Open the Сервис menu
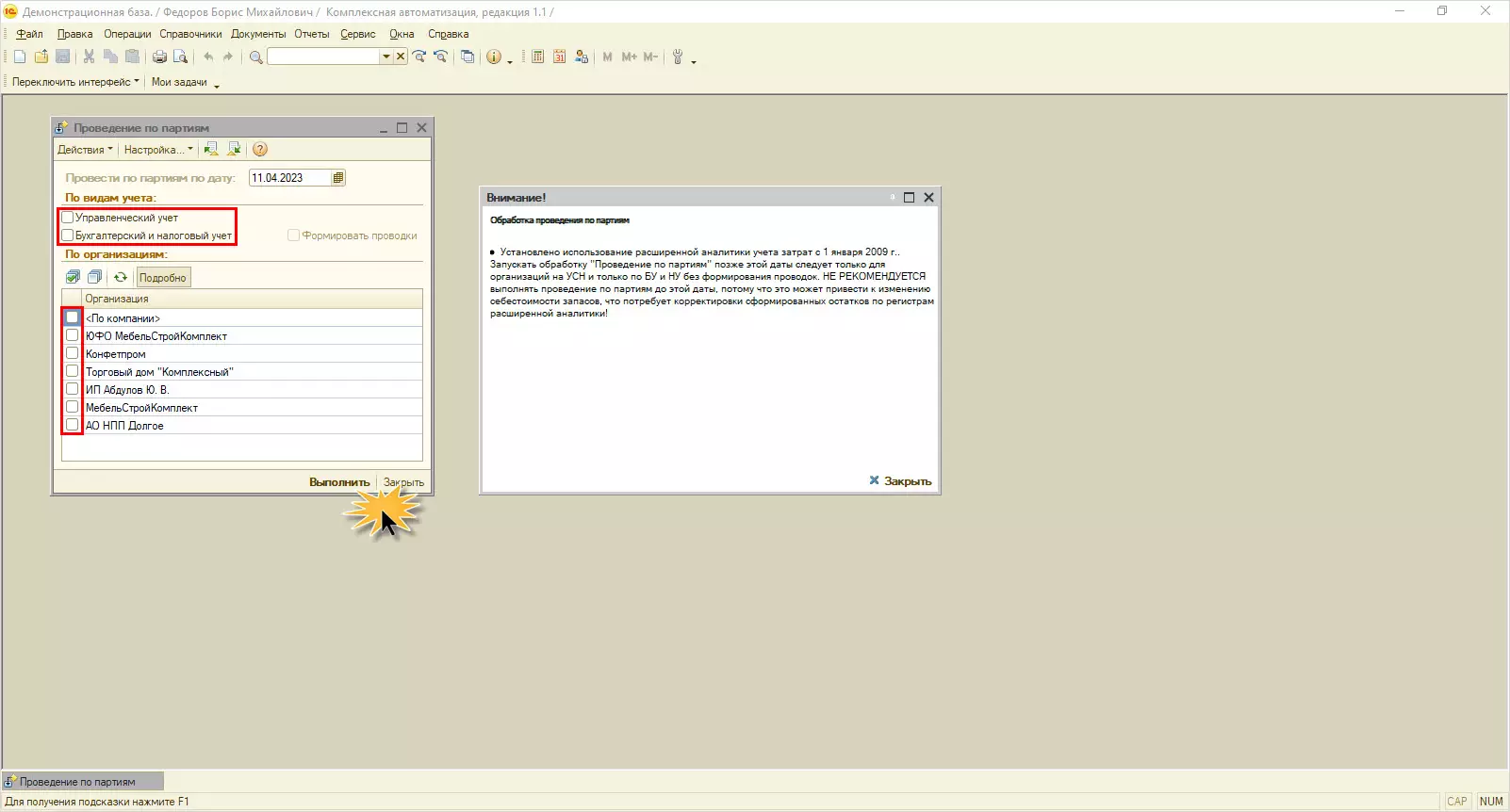The height and width of the screenshot is (812, 1510). click(357, 34)
